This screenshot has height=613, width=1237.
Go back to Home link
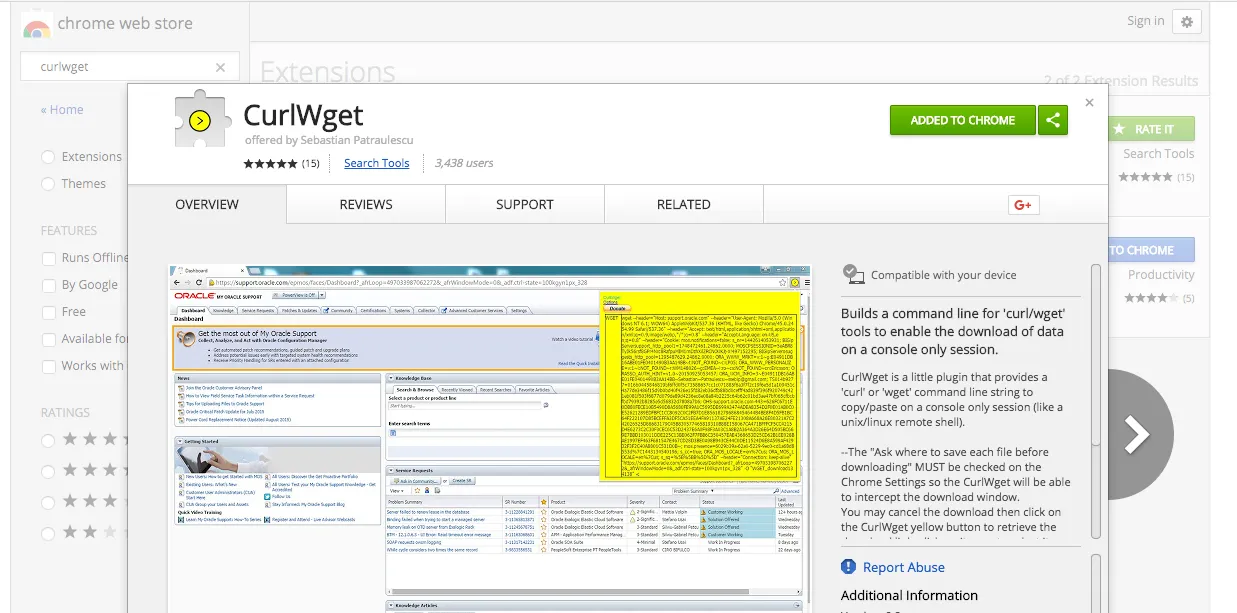coord(62,110)
